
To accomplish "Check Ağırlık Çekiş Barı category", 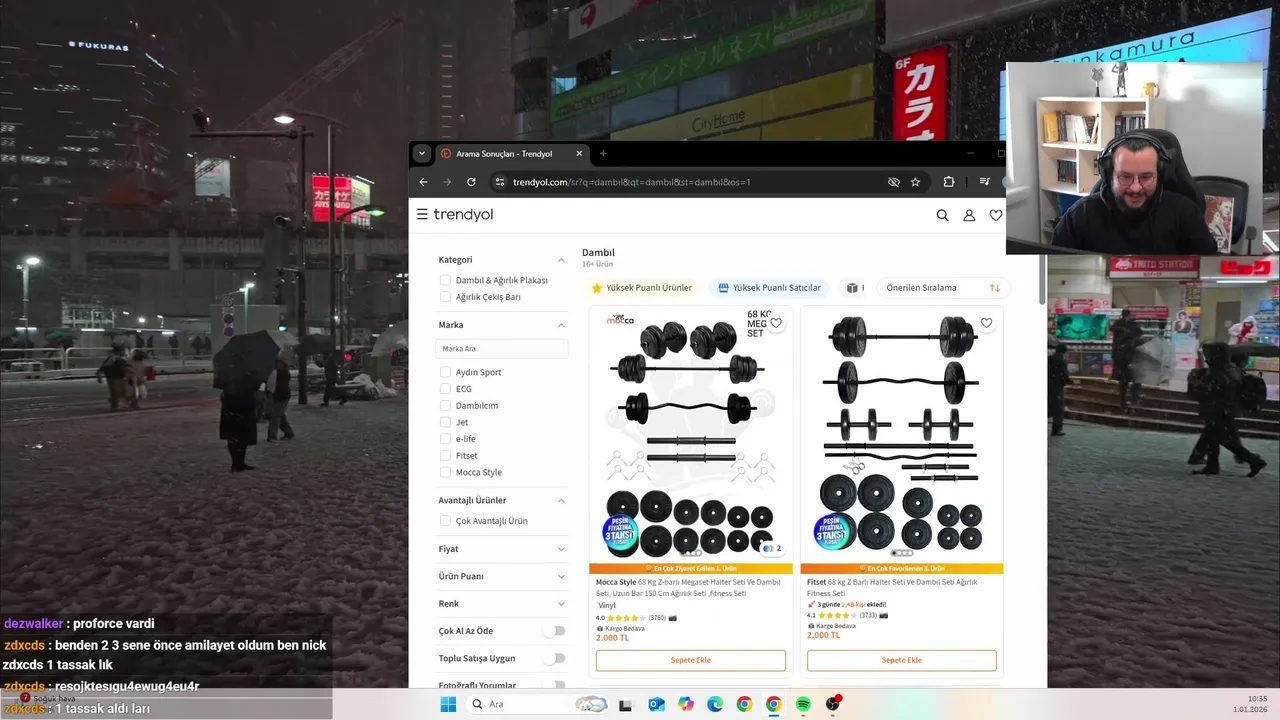I will point(445,297).
